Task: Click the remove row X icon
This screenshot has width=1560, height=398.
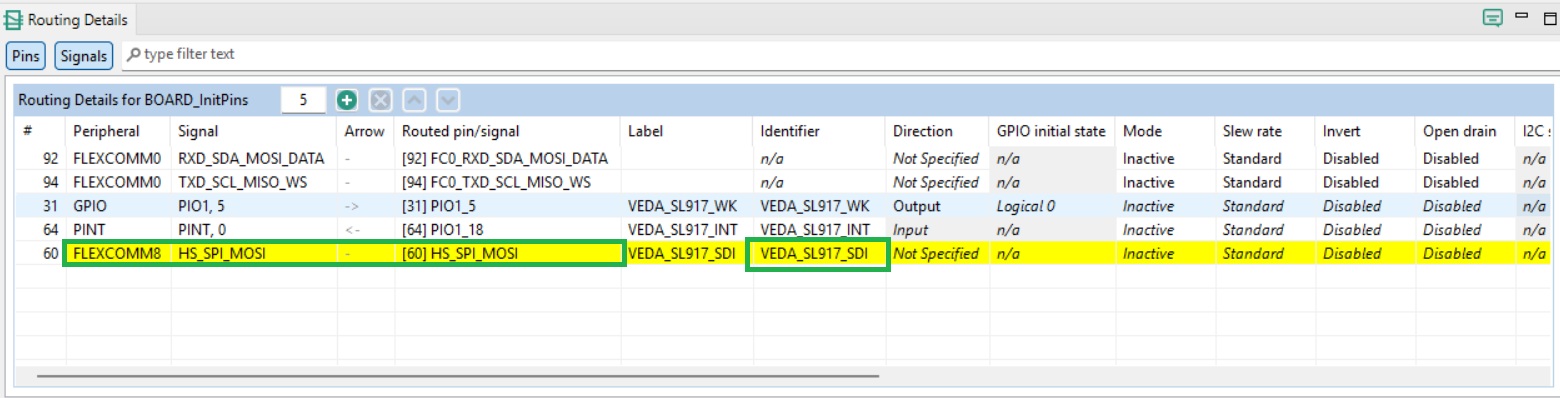Action: pos(381,100)
